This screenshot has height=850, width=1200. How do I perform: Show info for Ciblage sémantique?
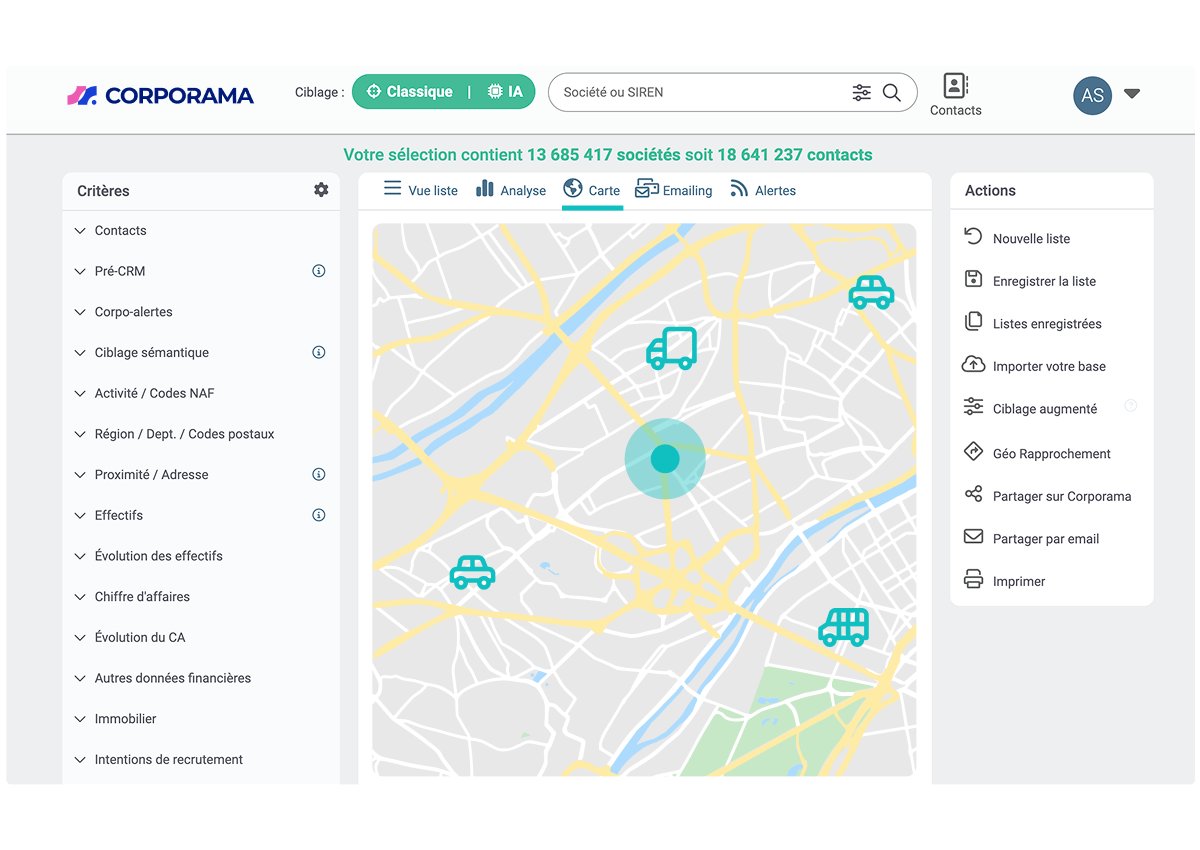coord(319,353)
